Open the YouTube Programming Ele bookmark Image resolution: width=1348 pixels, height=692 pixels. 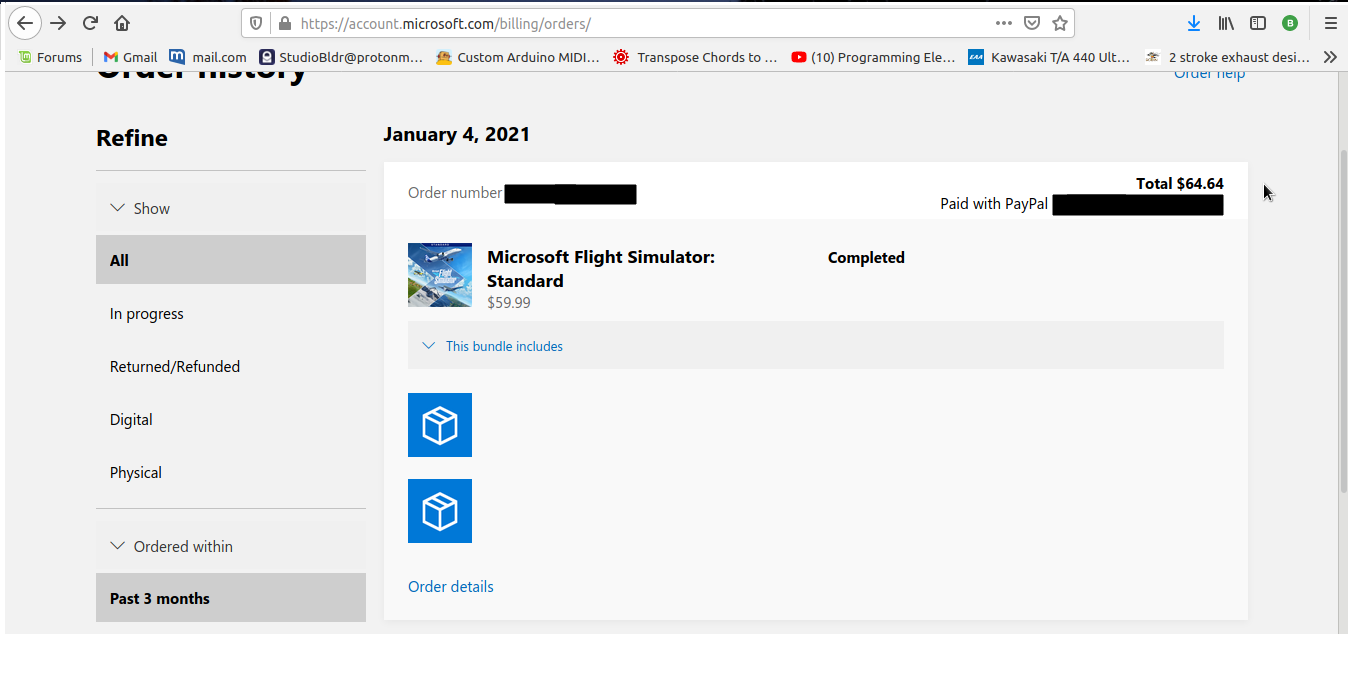(x=873, y=57)
